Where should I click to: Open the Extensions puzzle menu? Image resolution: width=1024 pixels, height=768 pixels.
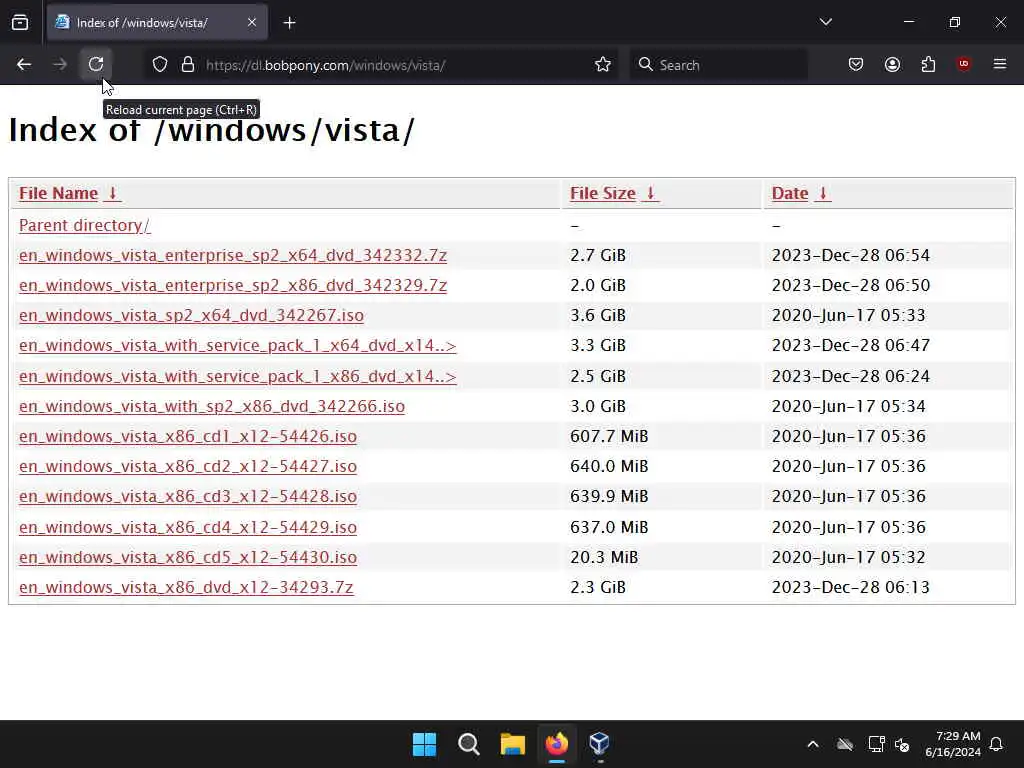coord(928,64)
